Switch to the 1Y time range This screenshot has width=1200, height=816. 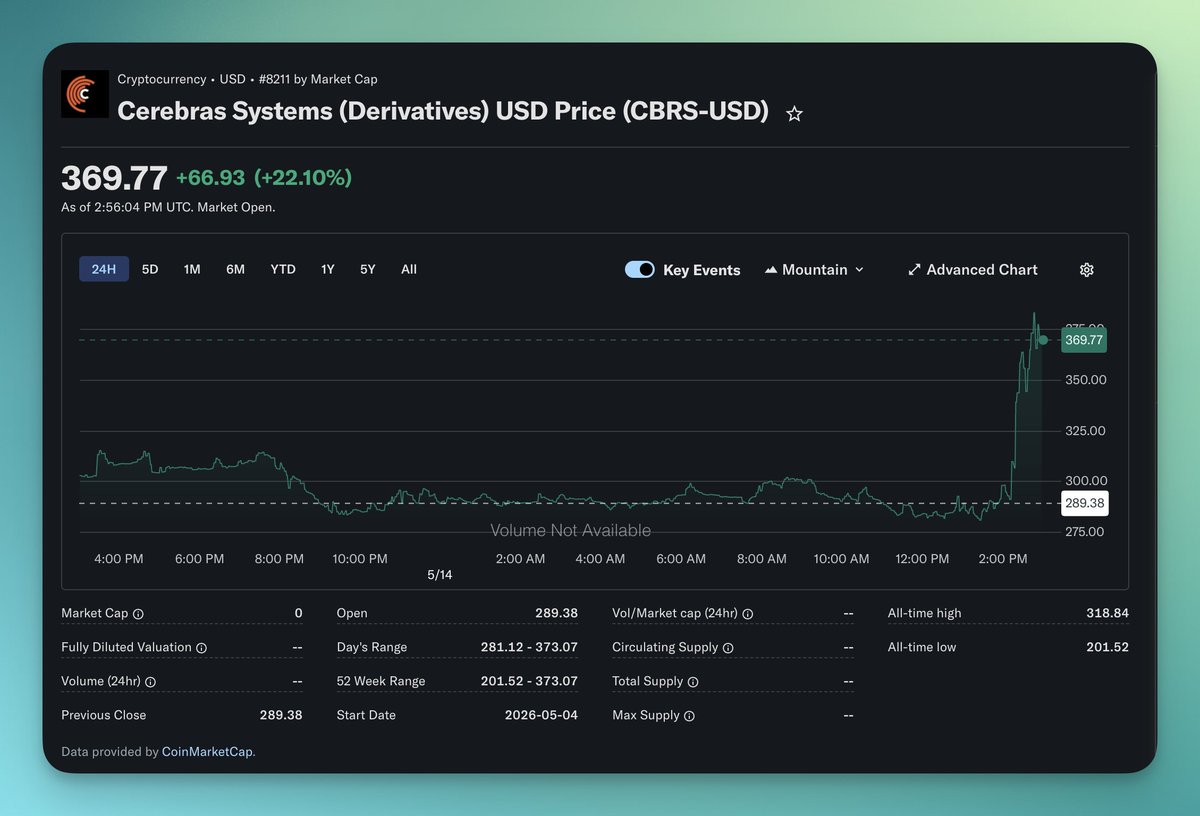click(x=328, y=269)
